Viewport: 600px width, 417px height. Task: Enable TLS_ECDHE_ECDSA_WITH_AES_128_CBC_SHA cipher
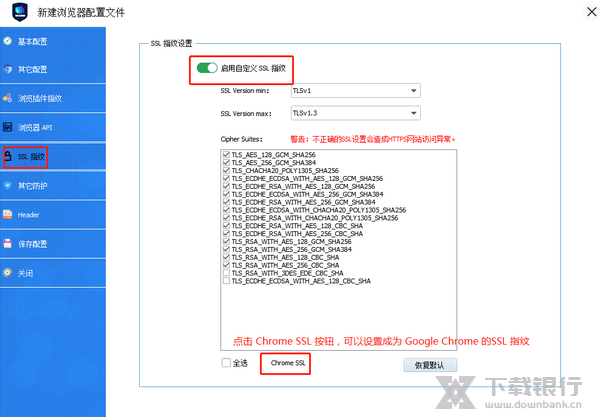coord(226,281)
